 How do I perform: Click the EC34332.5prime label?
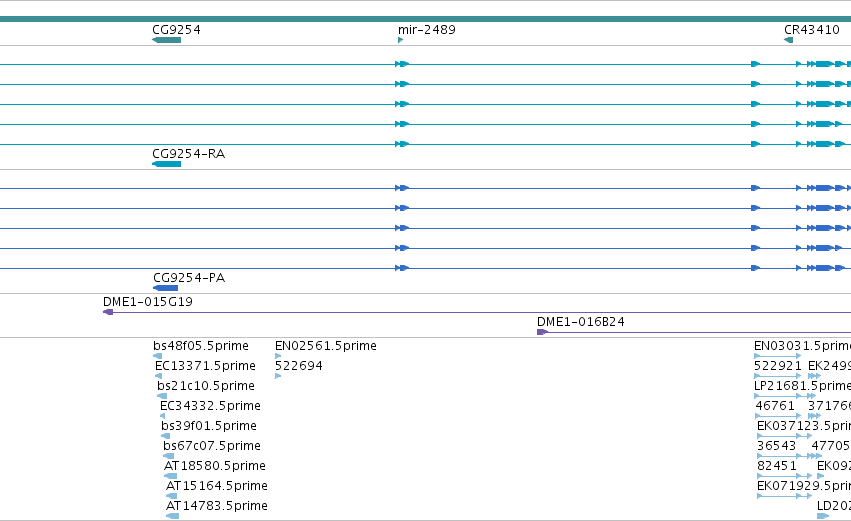coord(210,406)
